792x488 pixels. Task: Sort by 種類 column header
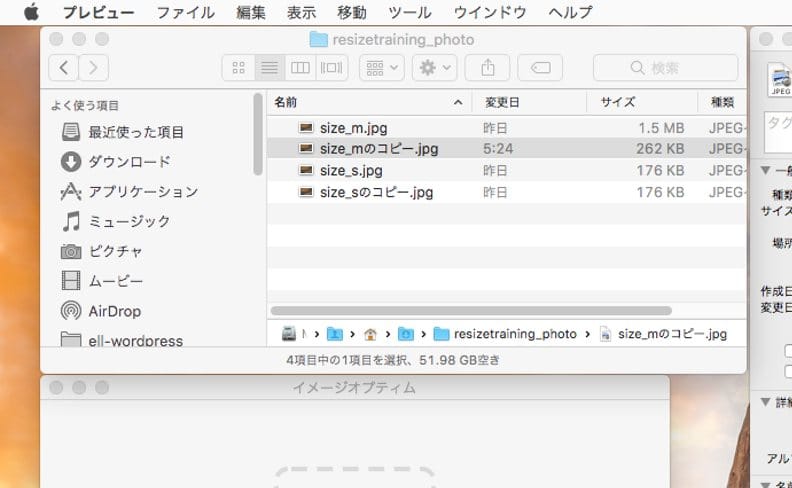[x=722, y=102]
